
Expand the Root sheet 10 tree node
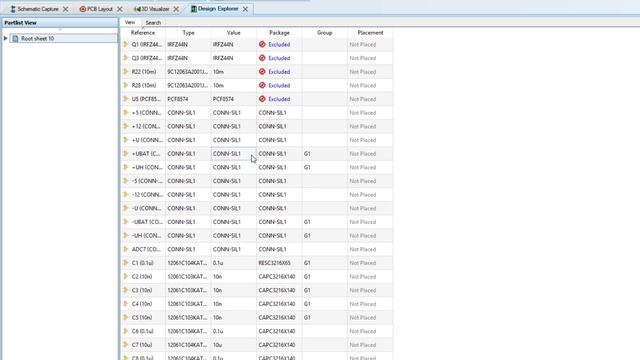point(5,38)
